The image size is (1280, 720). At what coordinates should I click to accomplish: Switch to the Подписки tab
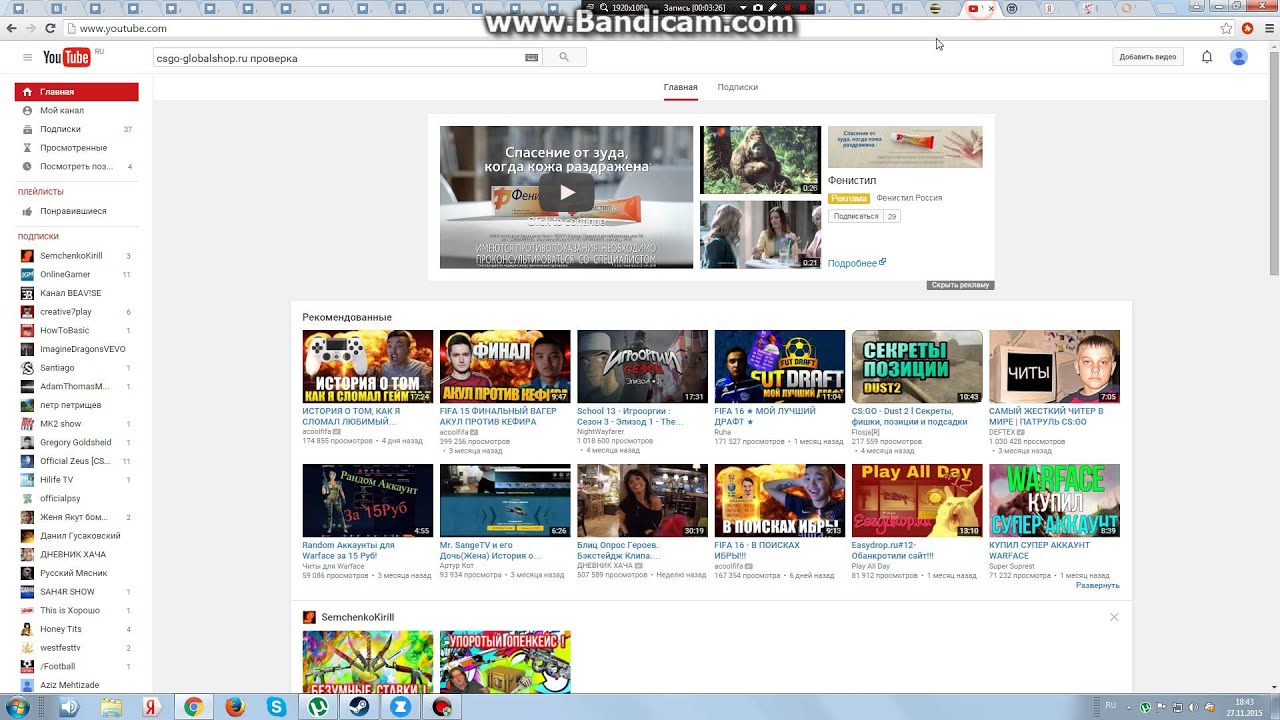point(737,87)
